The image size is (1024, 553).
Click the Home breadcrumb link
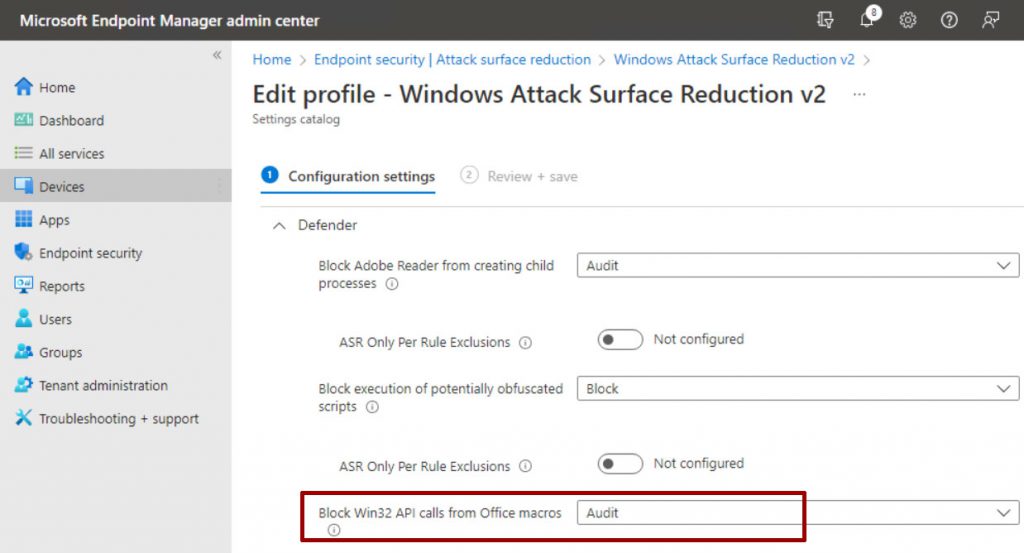pos(272,59)
